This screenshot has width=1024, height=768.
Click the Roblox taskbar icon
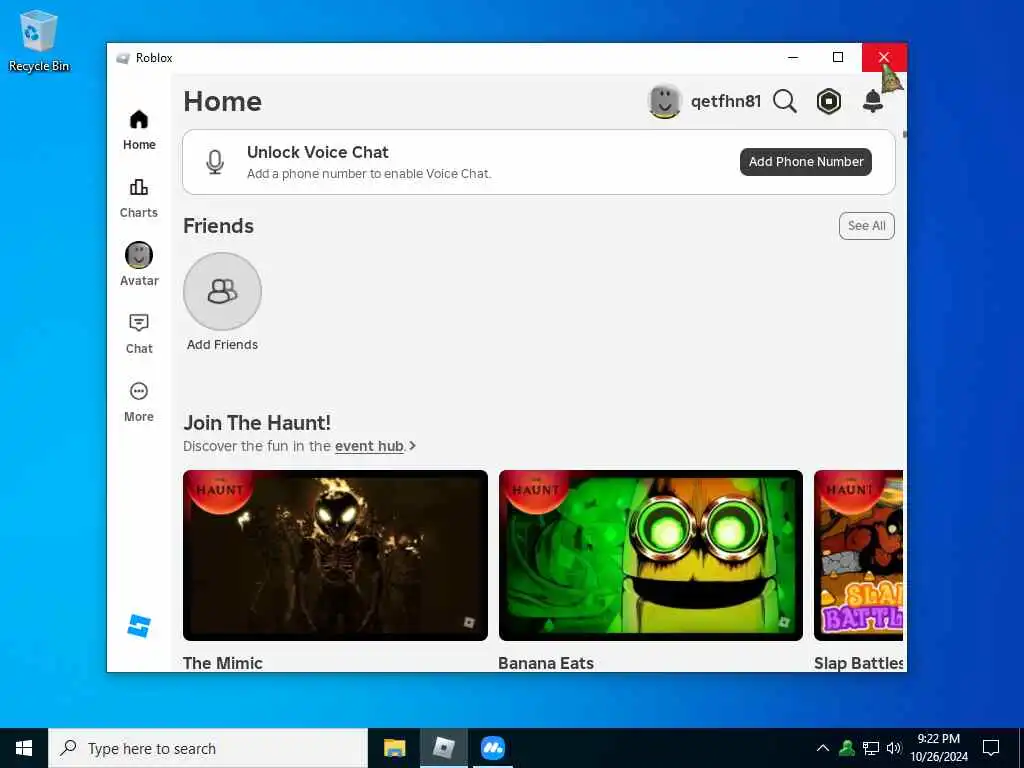coord(443,748)
